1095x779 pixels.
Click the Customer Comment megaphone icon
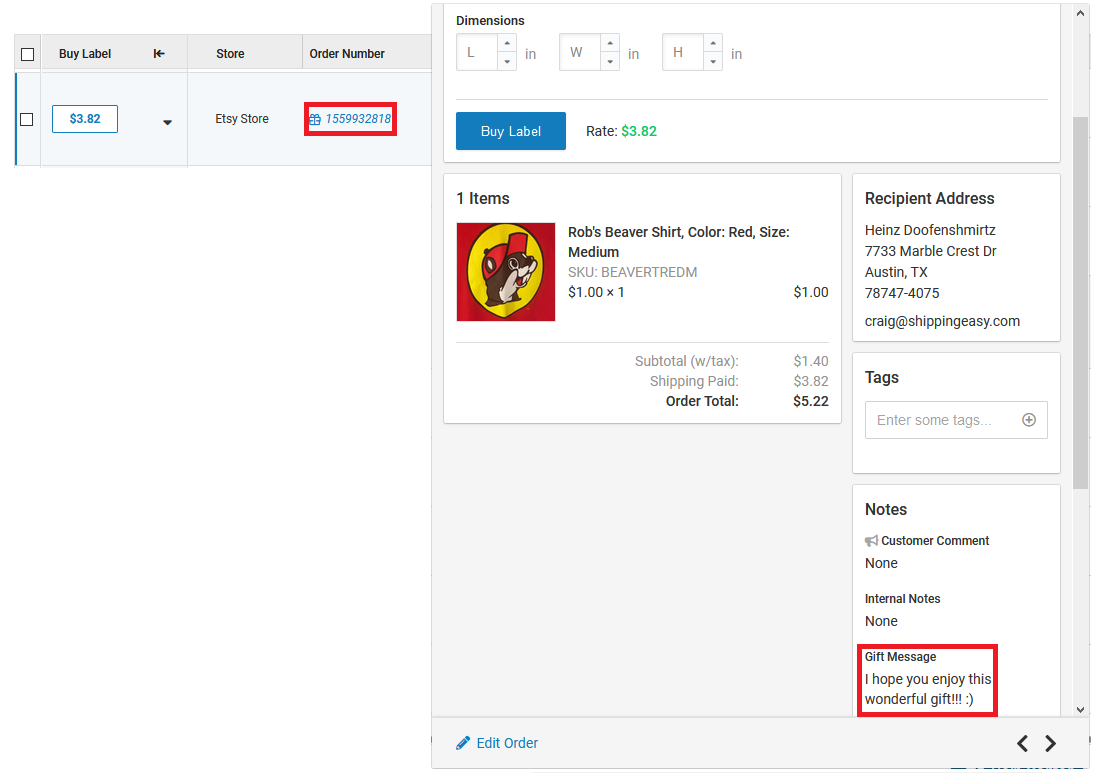coord(871,540)
